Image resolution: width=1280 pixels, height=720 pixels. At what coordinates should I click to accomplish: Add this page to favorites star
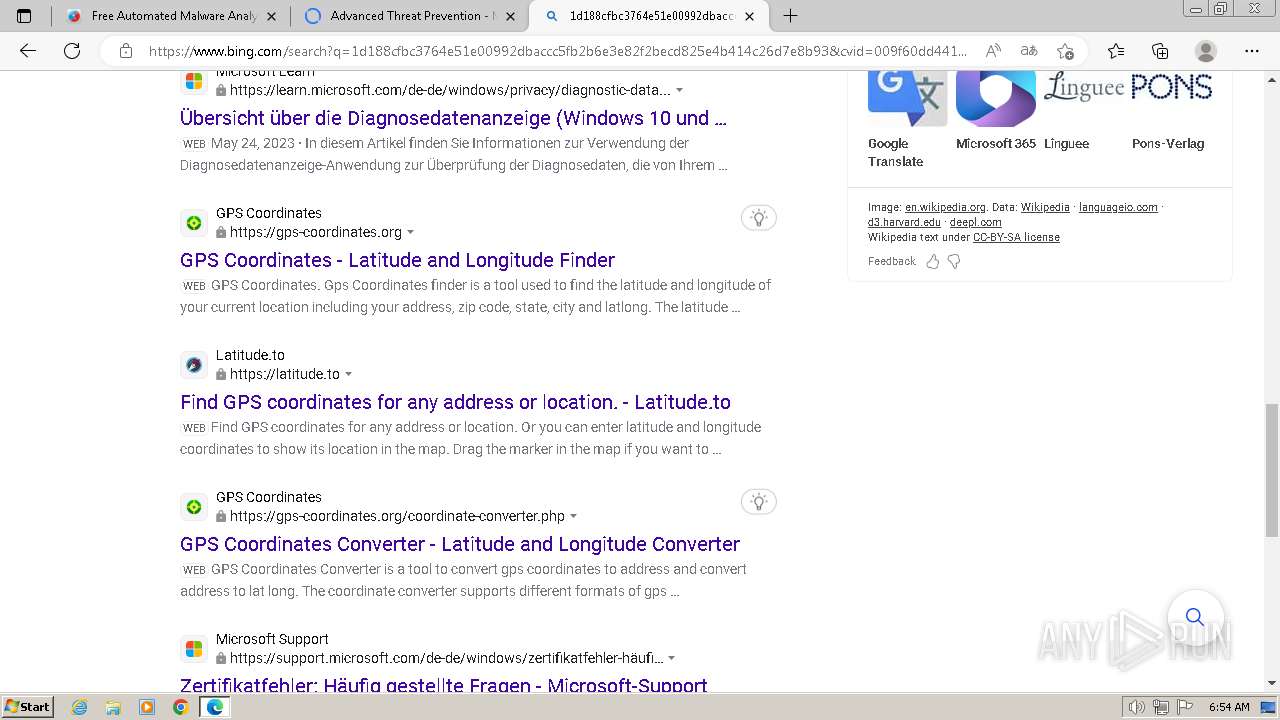(x=1066, y=51)
